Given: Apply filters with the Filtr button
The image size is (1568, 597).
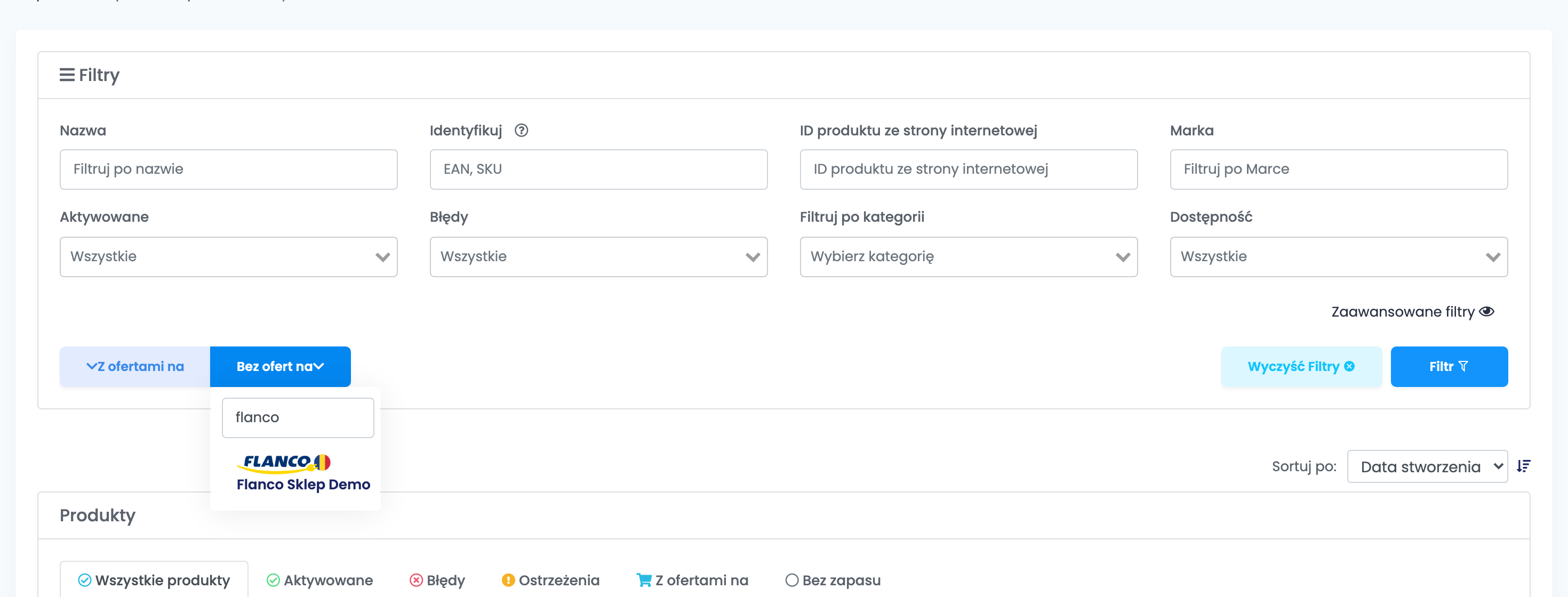Looking at the screenshot, I should (x=1449, y=366).
